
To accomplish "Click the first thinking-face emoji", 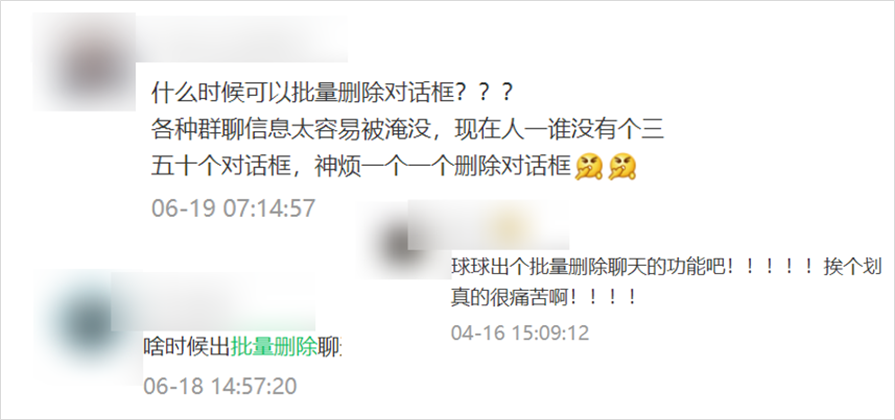I will [588, 168].
